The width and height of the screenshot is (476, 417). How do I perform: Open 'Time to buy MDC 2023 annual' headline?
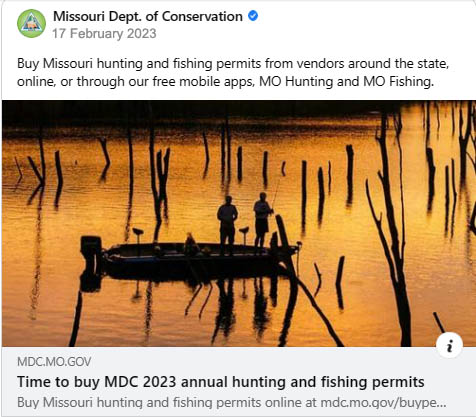[221, 382]
